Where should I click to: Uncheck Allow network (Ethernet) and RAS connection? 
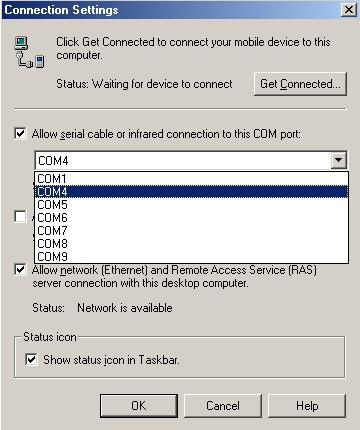point(20,269)
